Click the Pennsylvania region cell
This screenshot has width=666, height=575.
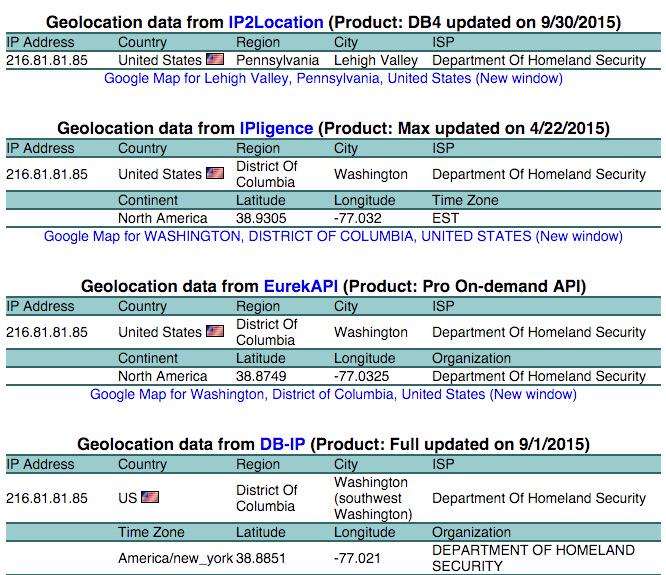277,60
